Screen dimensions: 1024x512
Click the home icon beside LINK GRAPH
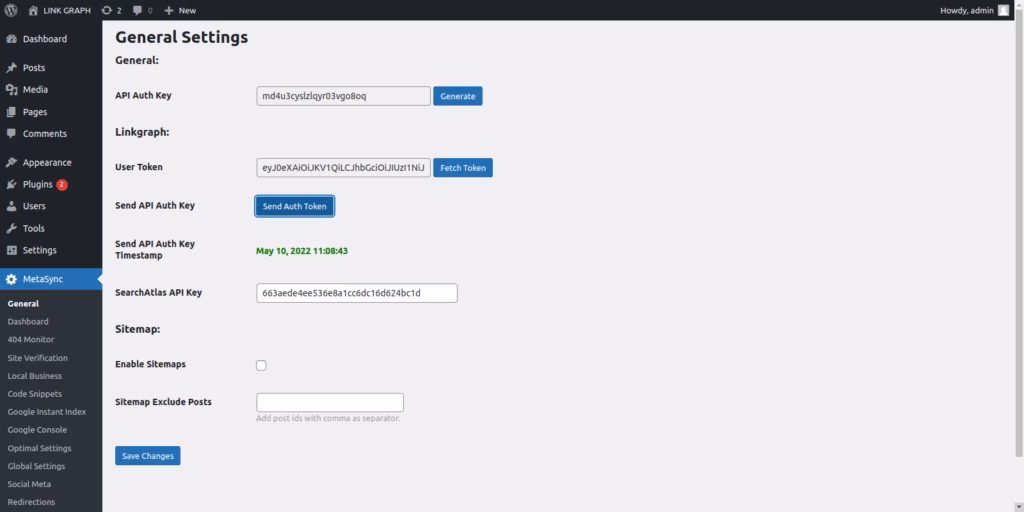[x=34, y=10]
